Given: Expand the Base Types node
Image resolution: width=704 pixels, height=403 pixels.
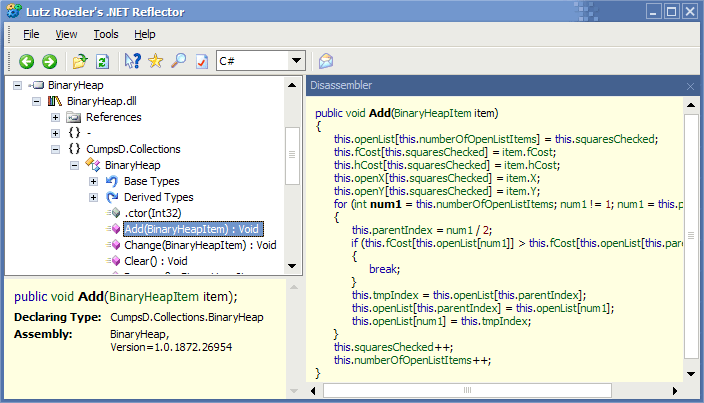Looking at the screenshot, I should [x=93, y=182].
